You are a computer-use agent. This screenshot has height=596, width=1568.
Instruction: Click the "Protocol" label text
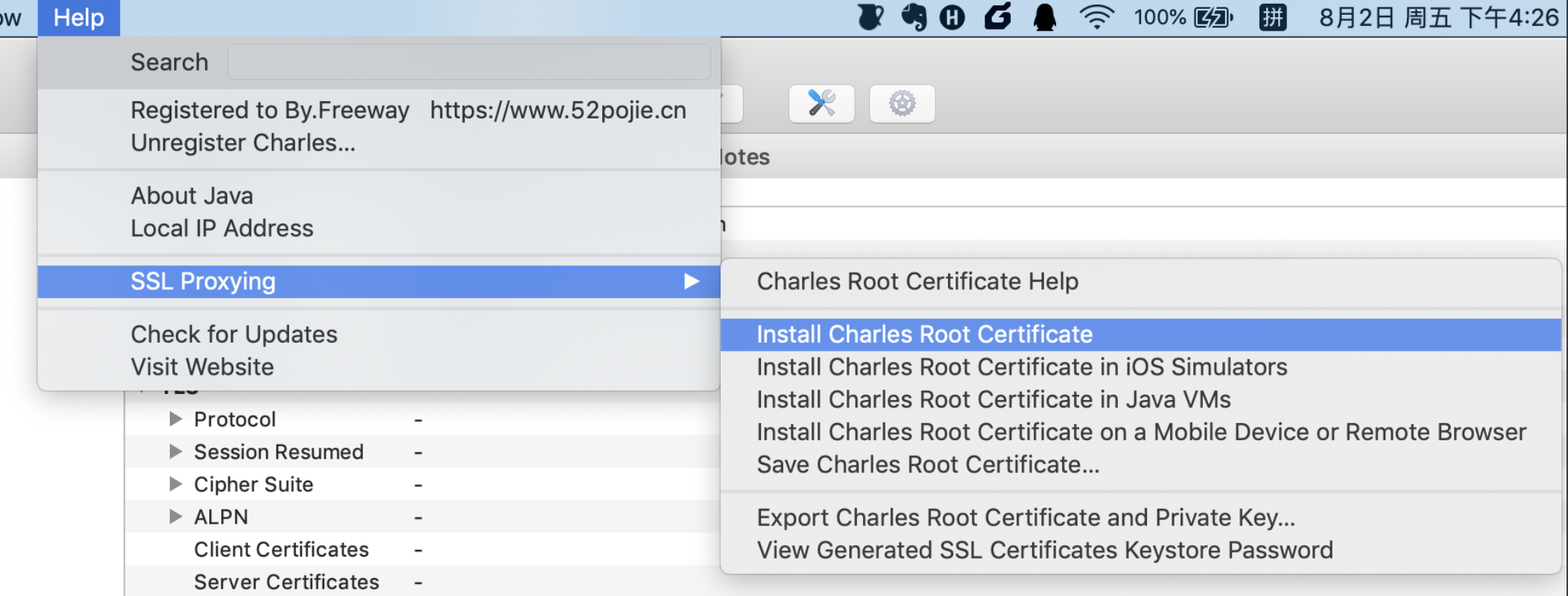click(235, 419)
